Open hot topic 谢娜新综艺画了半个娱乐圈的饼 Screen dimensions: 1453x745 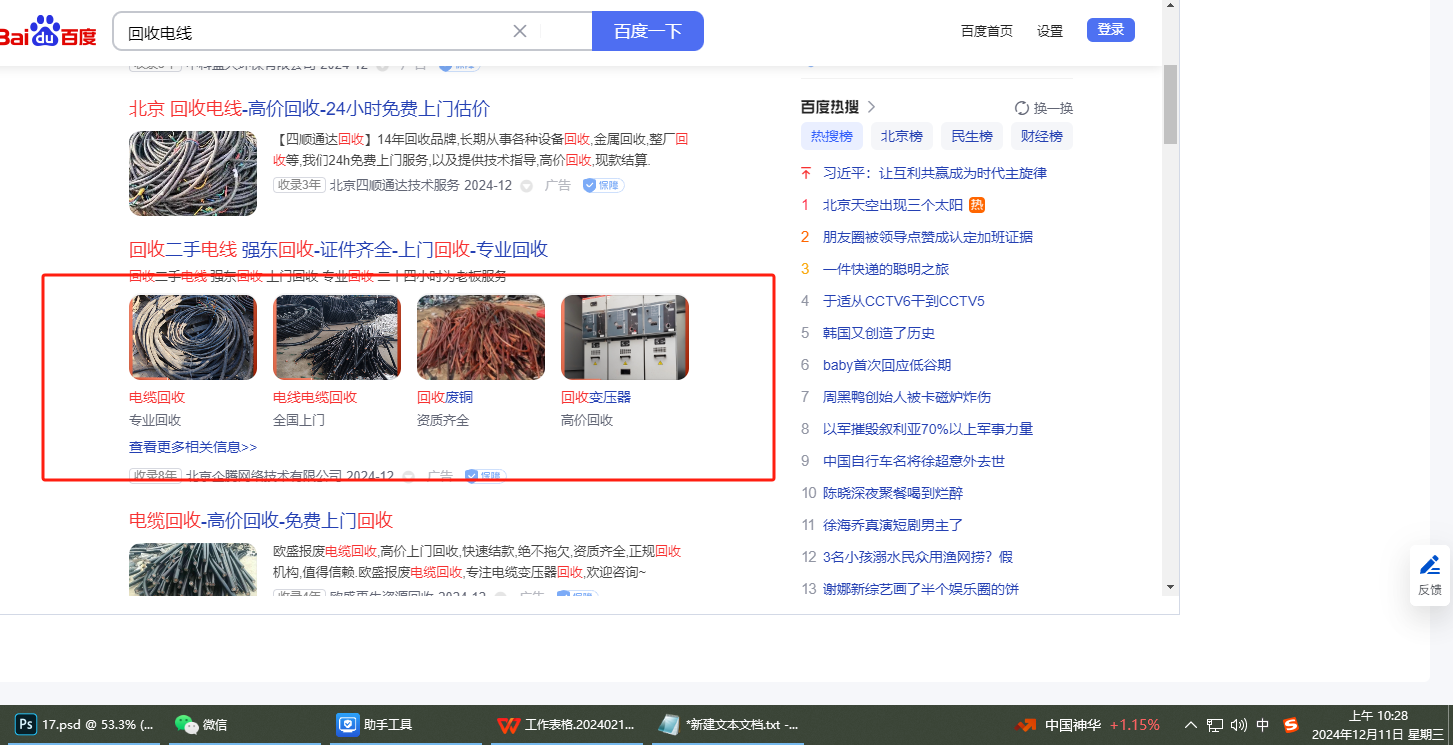point(921,589)
